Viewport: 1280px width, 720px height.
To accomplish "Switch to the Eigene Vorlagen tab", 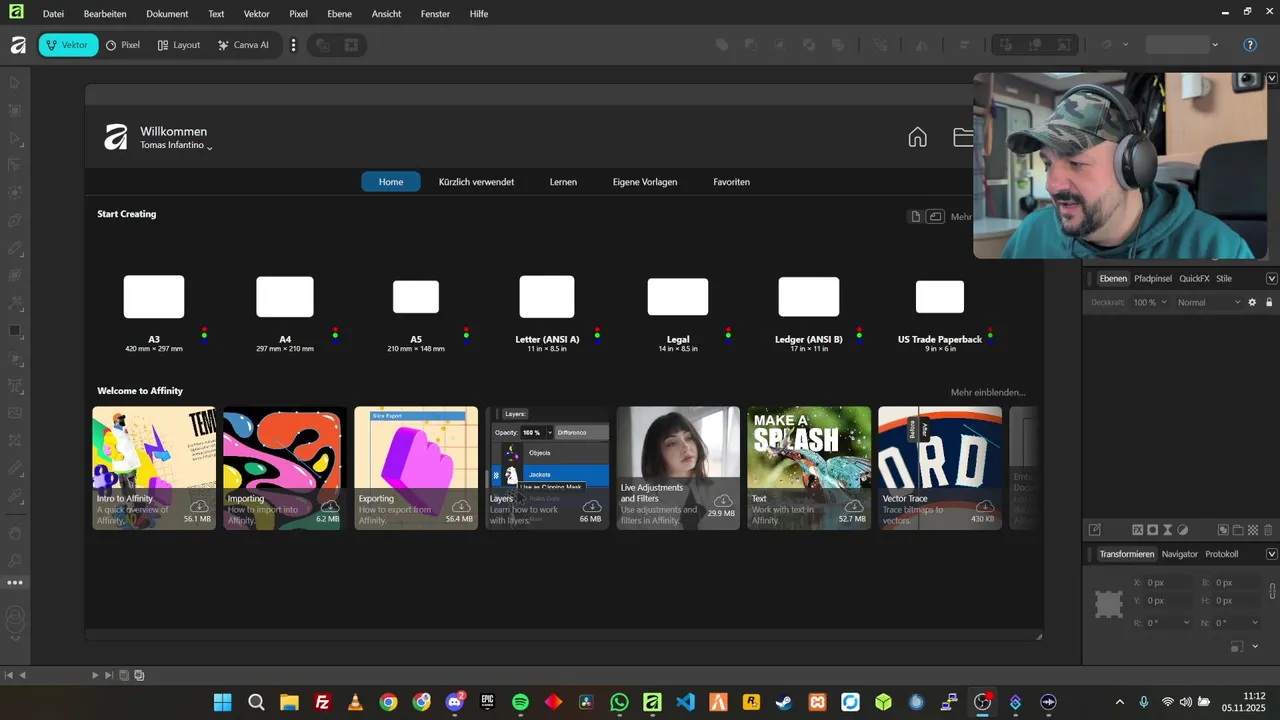I will coord(645,182).
